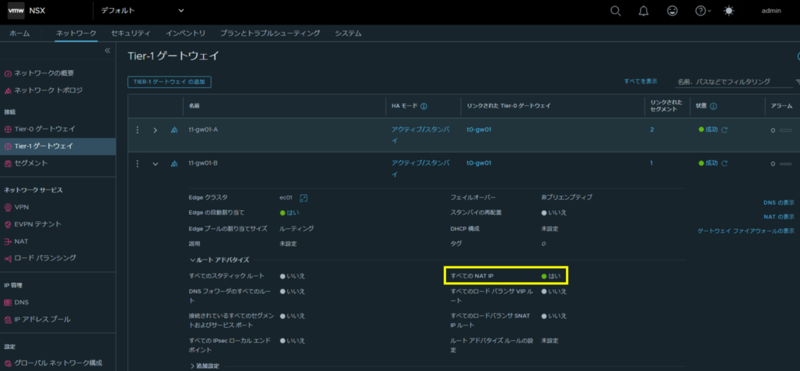Viewport: 800px width, 371px height.
Task: Open VPN in sidebar
Action: pyautogui.click(x=16, y=207)
